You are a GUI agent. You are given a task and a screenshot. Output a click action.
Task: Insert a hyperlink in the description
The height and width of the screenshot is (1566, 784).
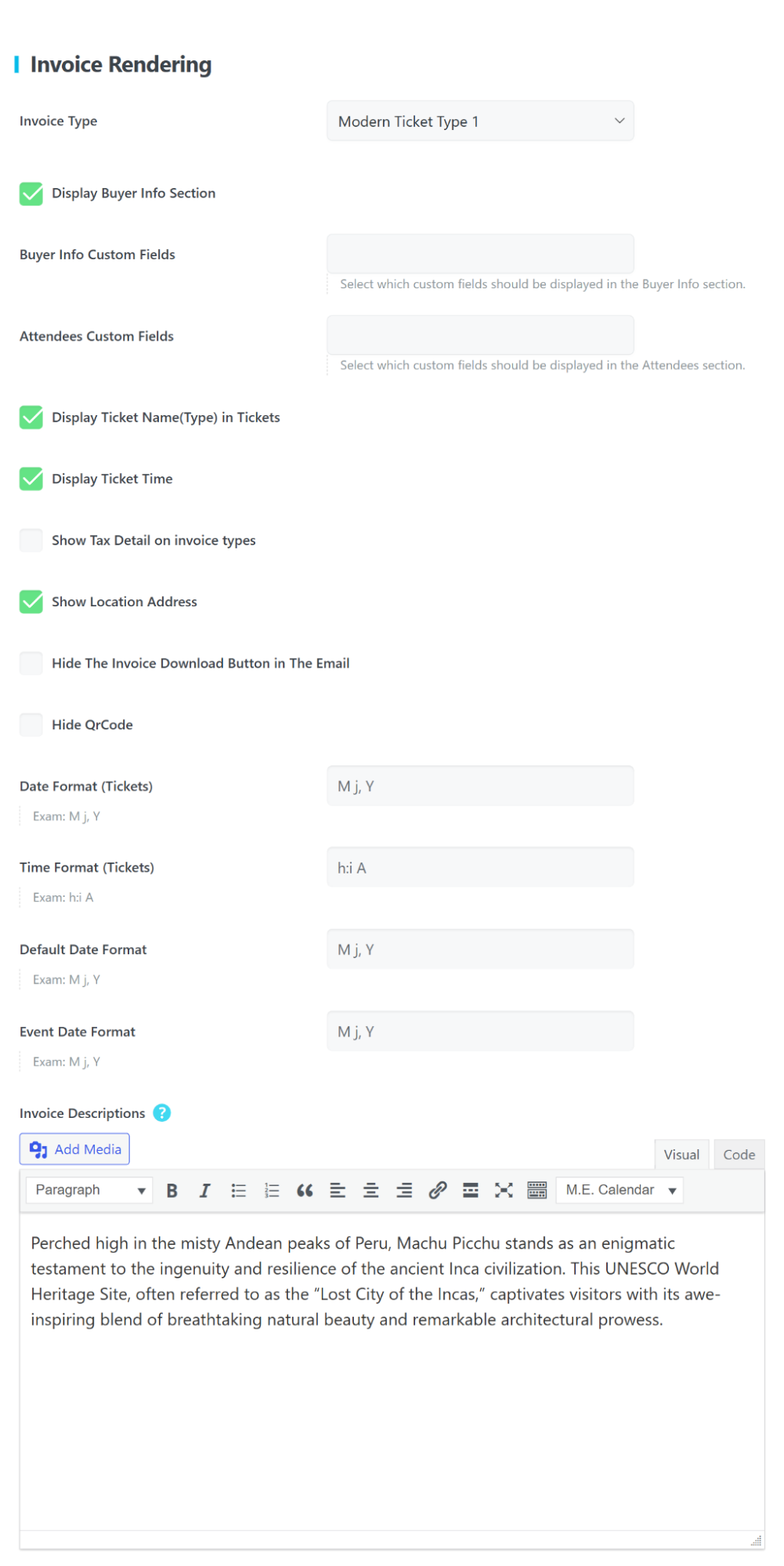coord(437,1190)
